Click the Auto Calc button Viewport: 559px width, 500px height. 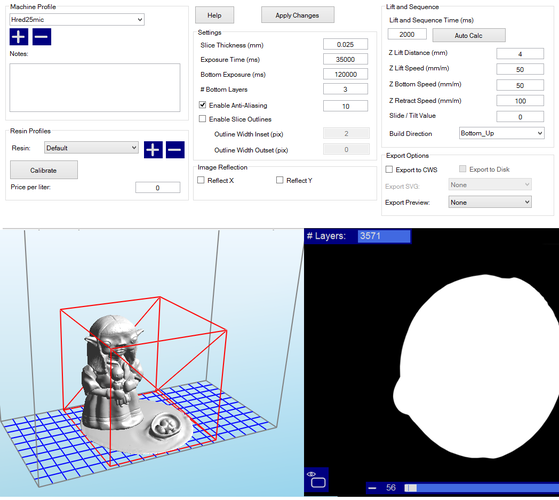(469, 35)
